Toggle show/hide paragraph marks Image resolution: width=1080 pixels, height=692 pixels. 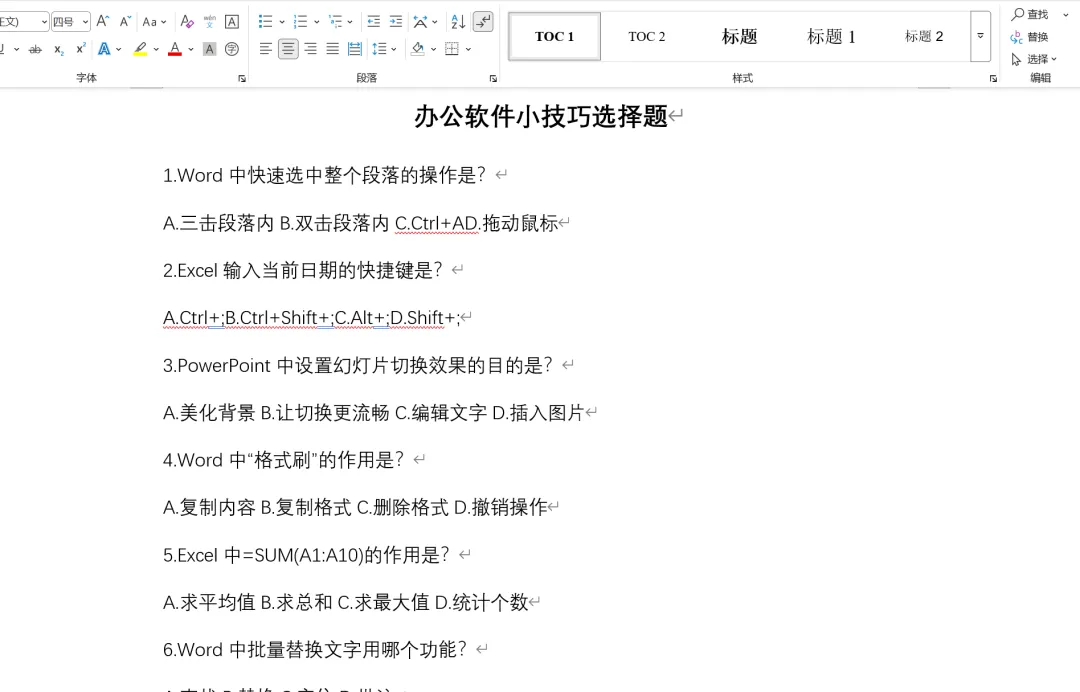(484, 21)
